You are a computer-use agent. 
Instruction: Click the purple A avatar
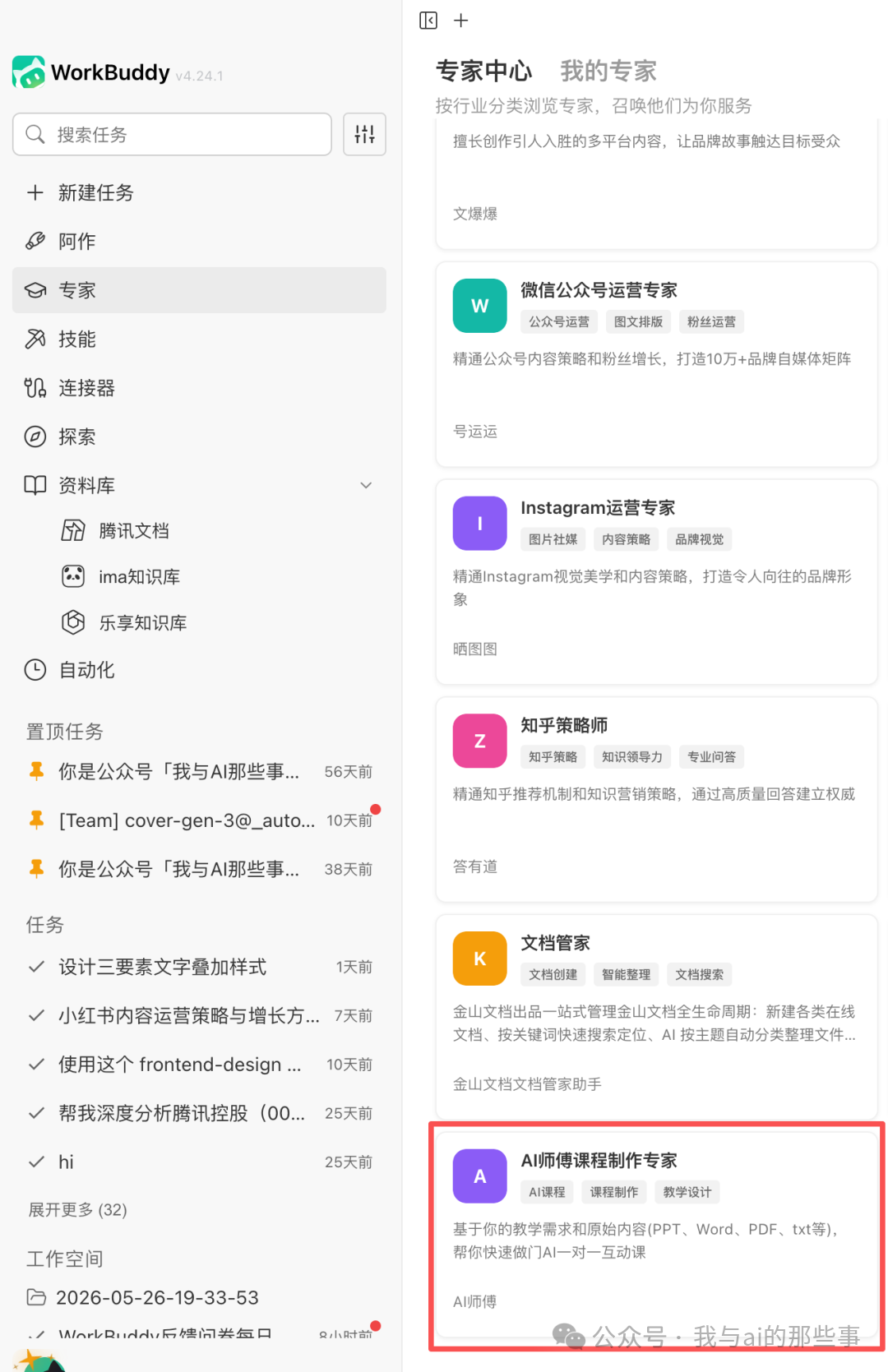click(x=480, y=1176)
